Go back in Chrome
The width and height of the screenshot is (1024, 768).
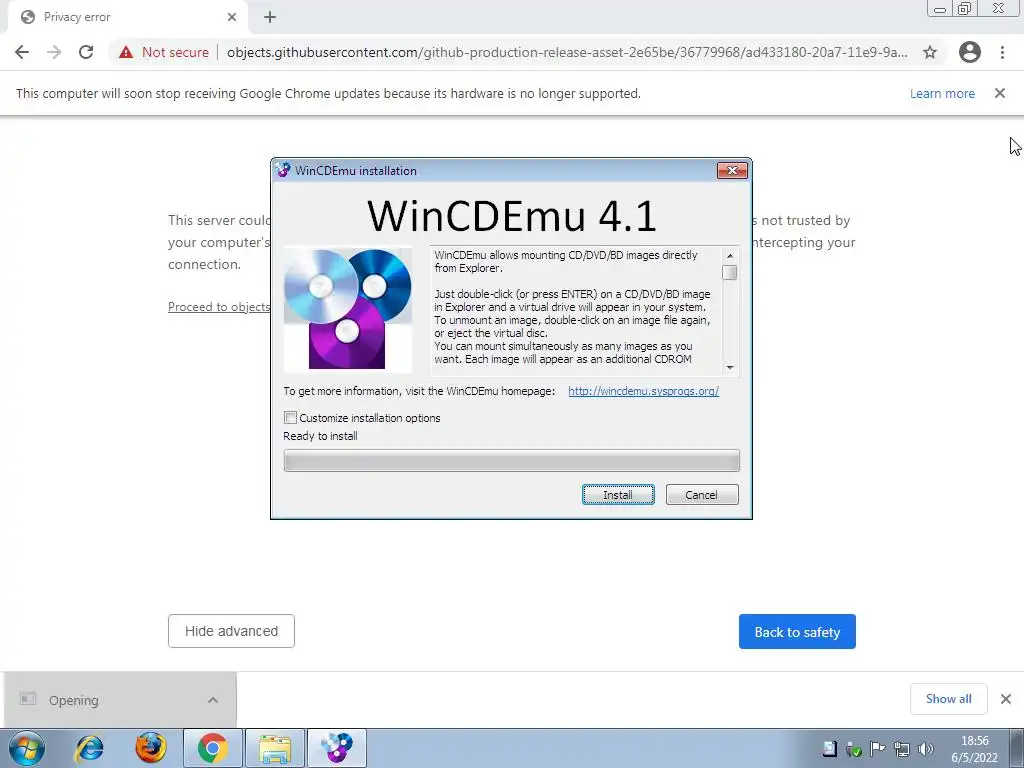(x=22, y=52)
